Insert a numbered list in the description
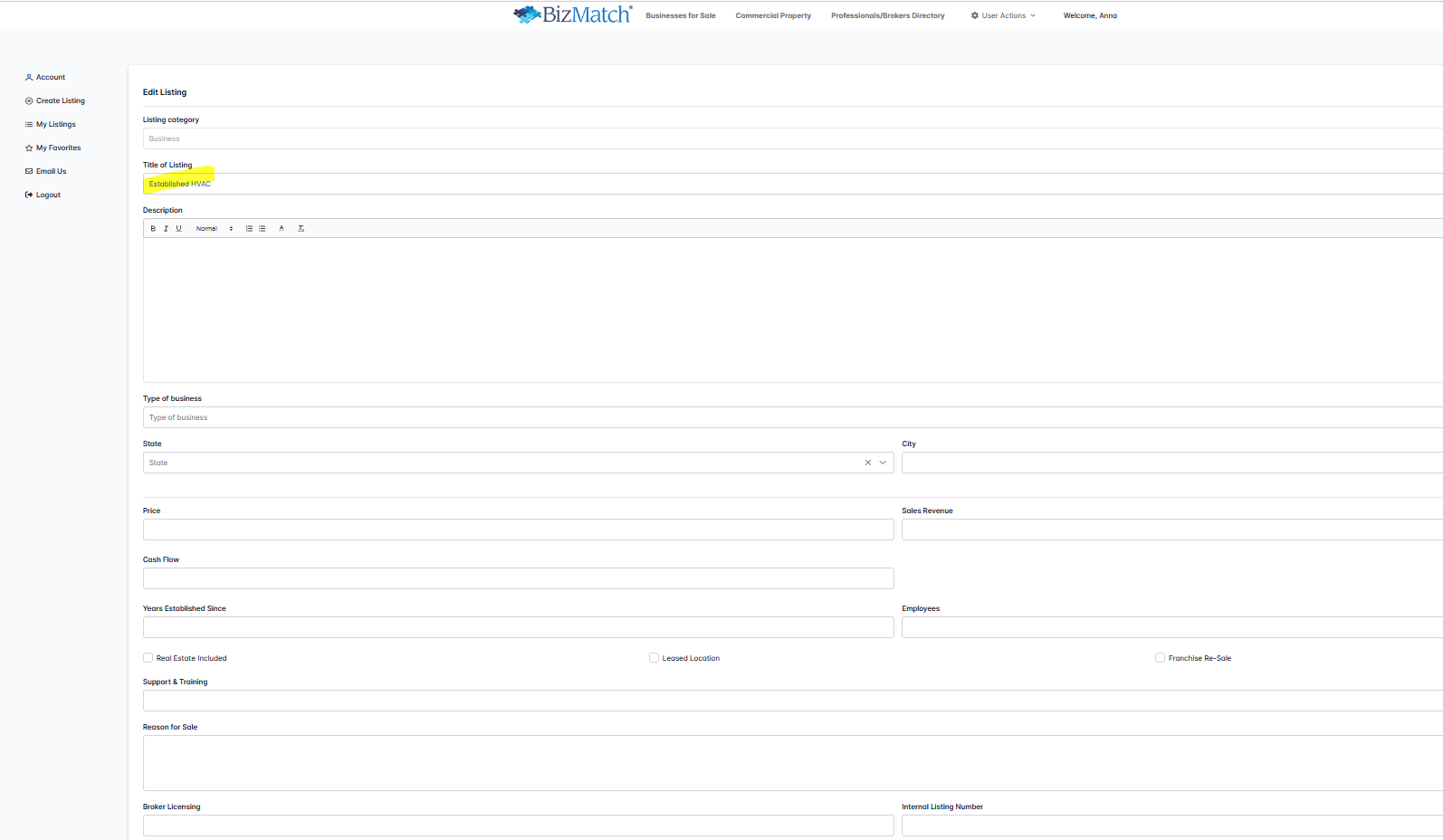1443x840 pixels. pyautogui.click(x=249, y=229)
